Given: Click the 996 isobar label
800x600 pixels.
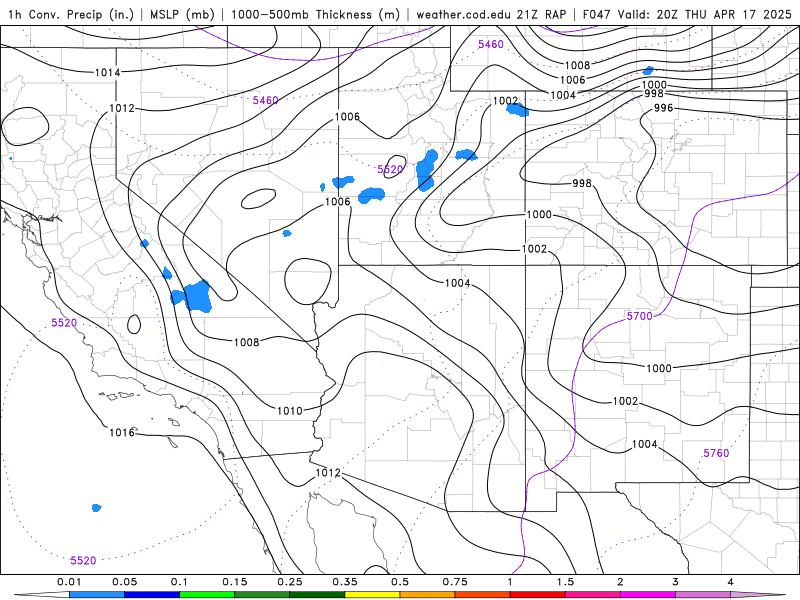Looking at the screenshot, I should click(663, 108).
